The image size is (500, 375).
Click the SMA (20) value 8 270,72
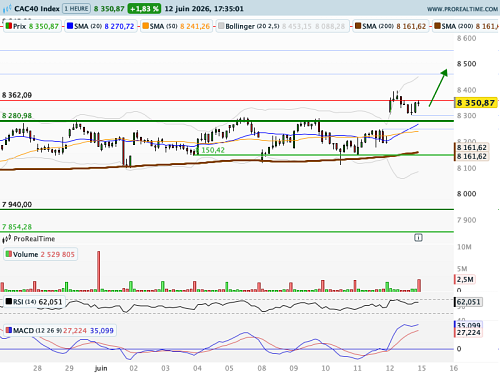point(119,26)
